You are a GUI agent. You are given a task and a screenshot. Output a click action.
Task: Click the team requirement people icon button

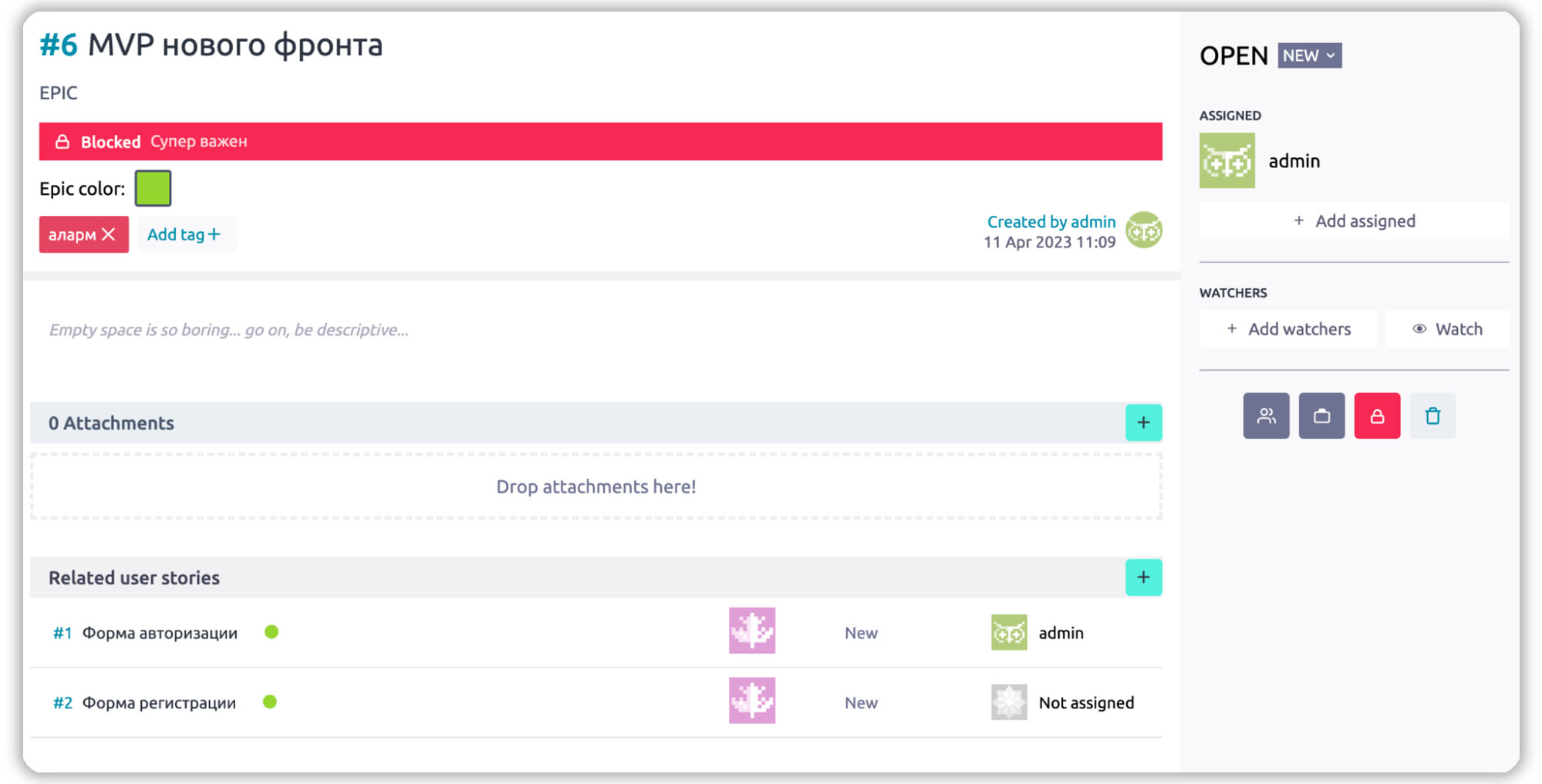1266,416
